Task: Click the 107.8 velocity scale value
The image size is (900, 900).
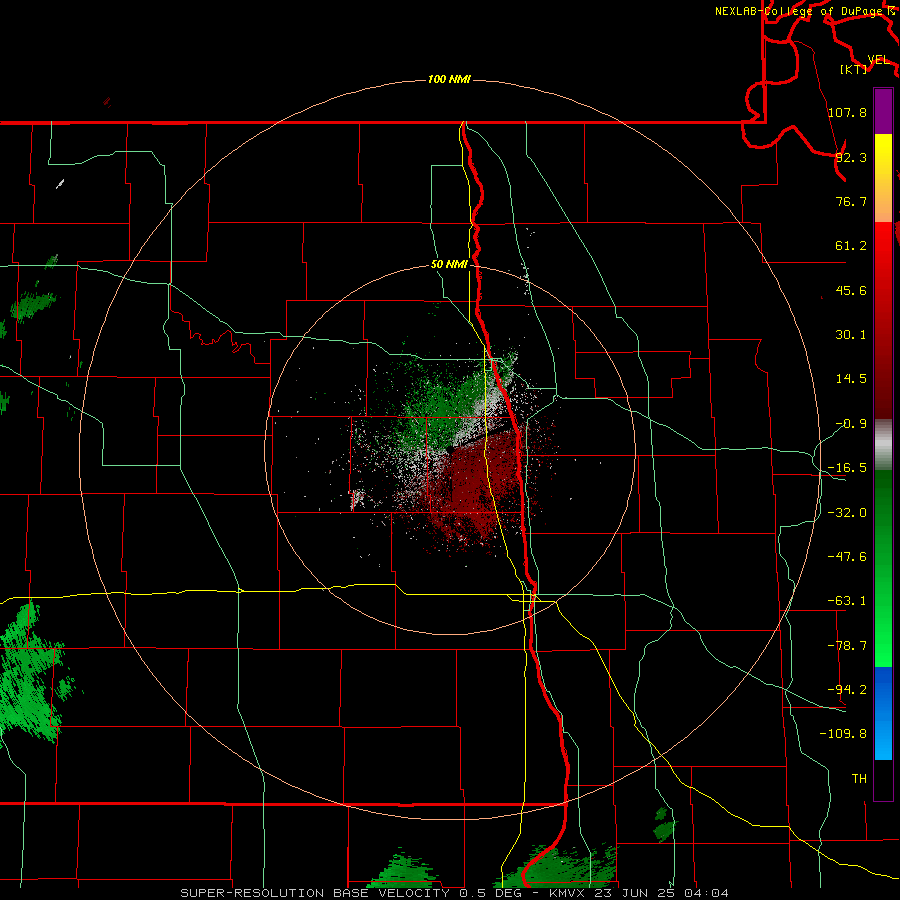Action: (847, 112)
